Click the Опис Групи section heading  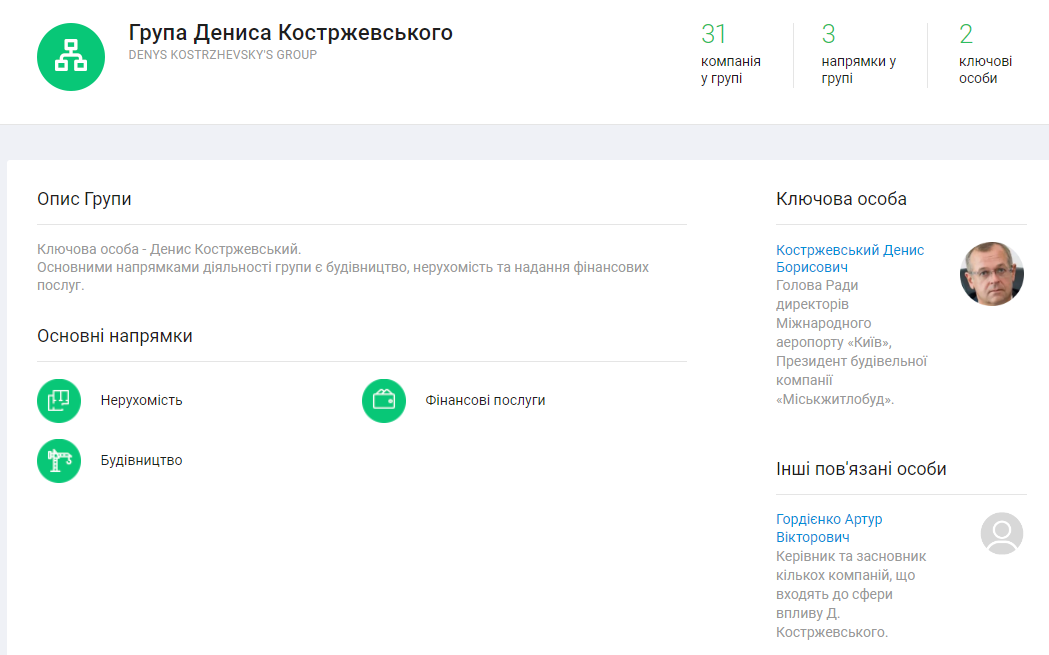(x=84, y=199)
